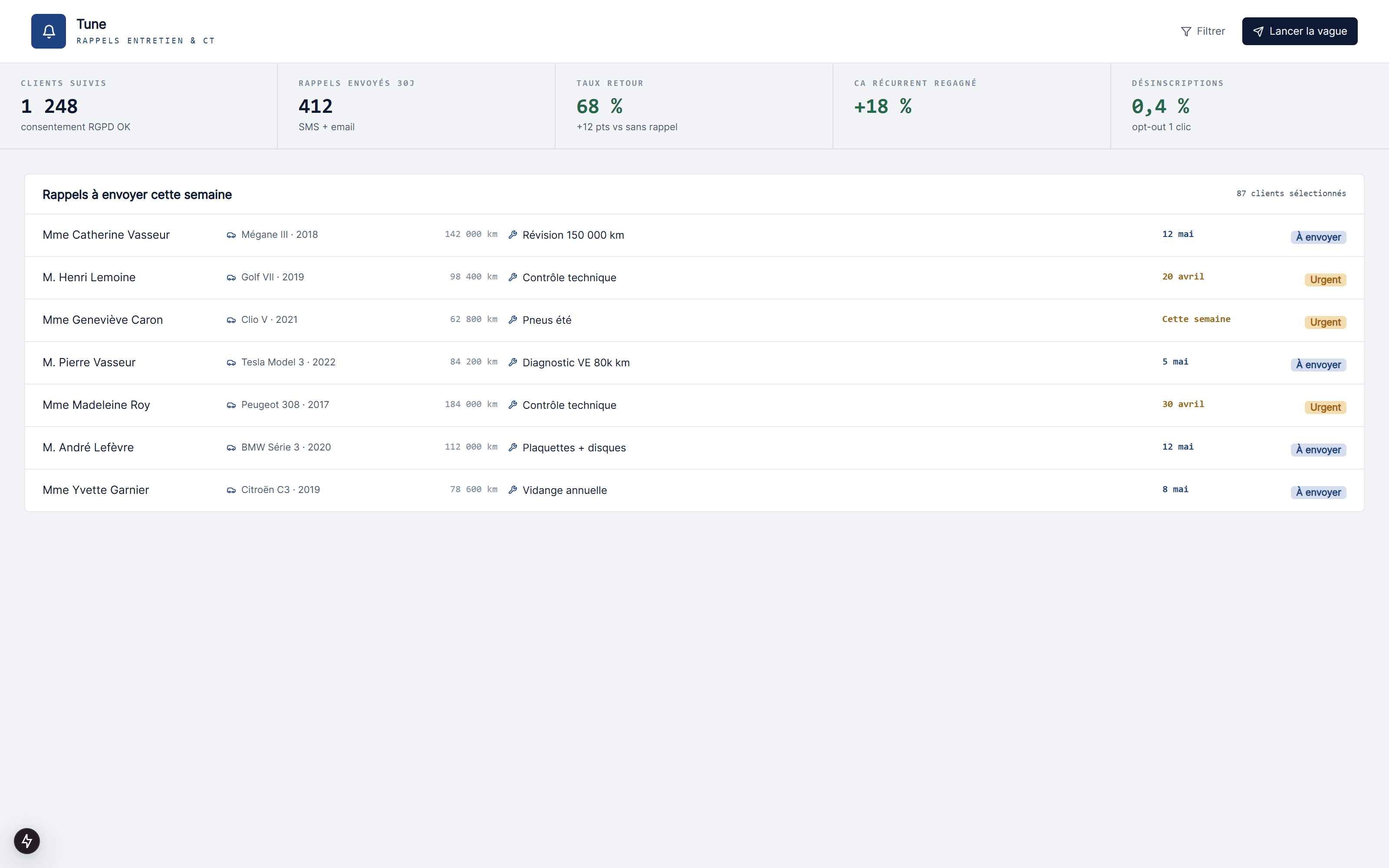Click the À envoyer badge for Pierre Vasseur
Screen dimensions: 1389x868
[1318, 365]
